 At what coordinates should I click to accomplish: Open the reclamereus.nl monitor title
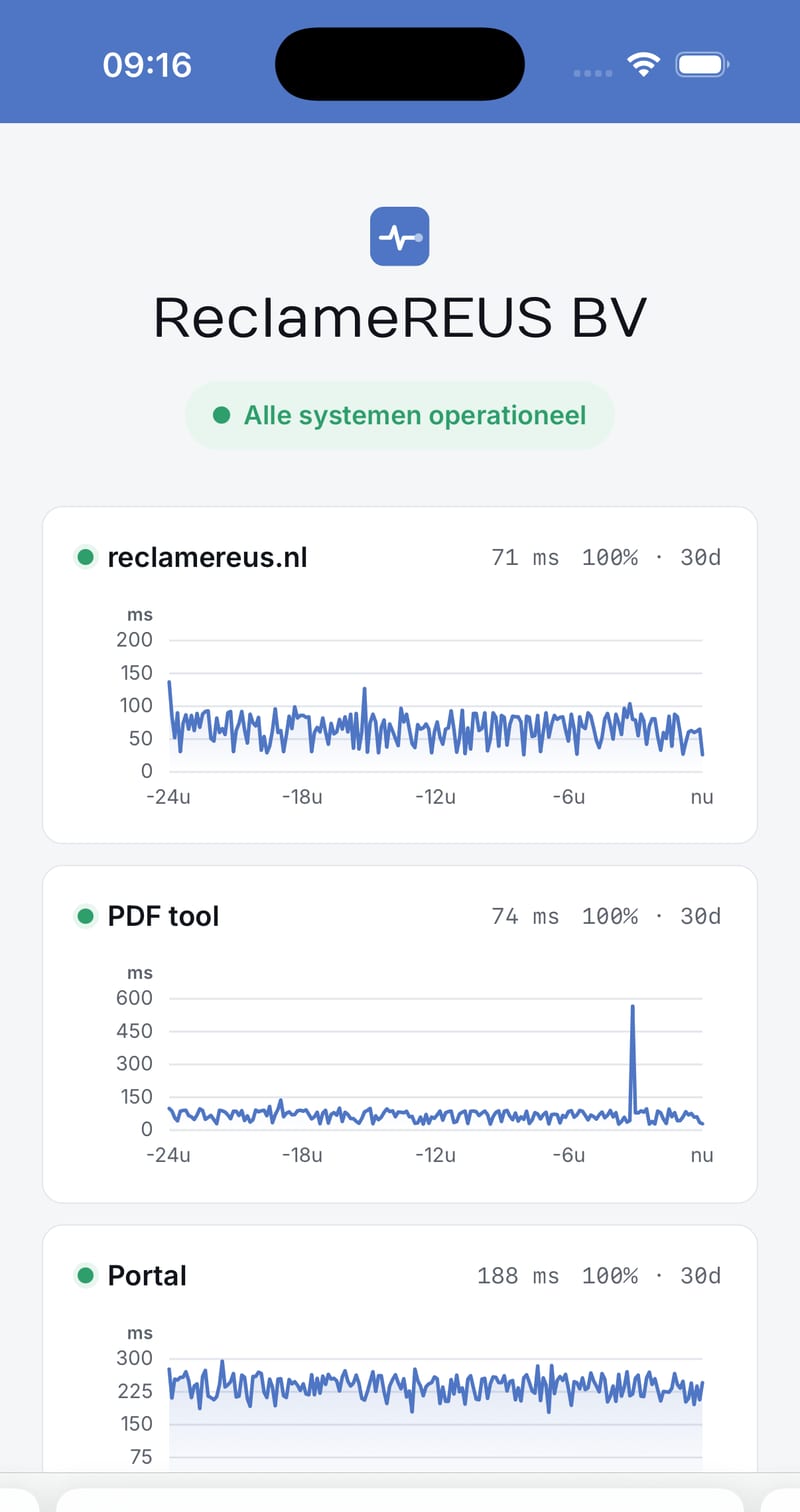pos(207,557)
